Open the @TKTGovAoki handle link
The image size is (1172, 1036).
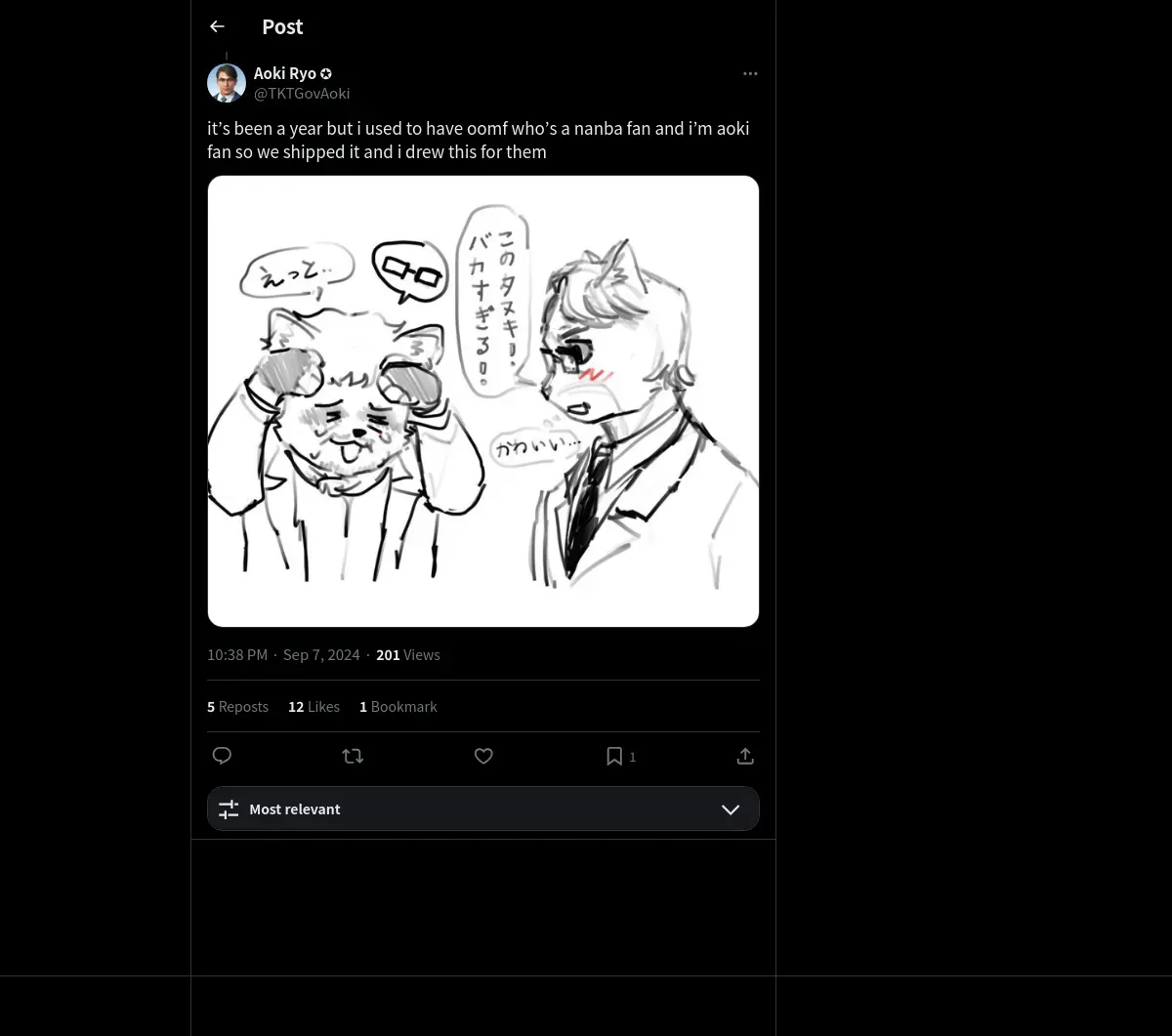tap(302, 94)
